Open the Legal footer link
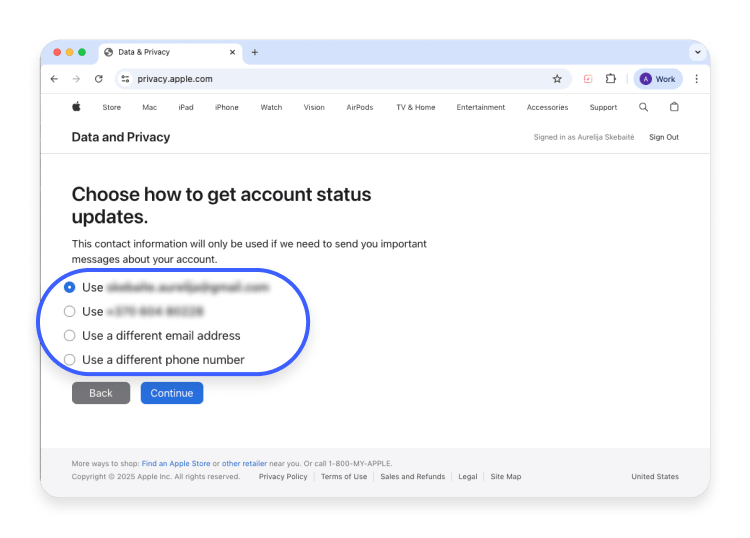The width and height of the screenshot is (750, 538). point(468,477)
